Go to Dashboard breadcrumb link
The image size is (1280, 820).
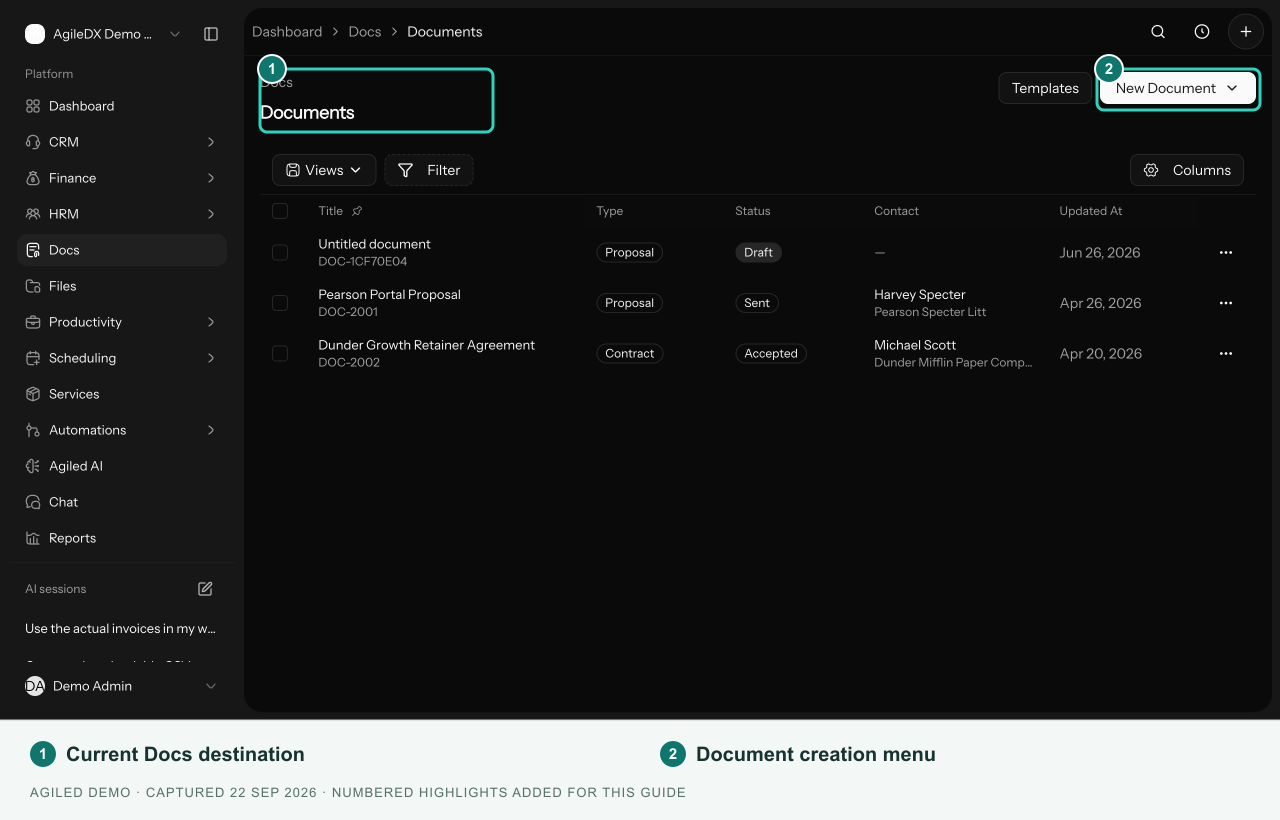[287, 32]
